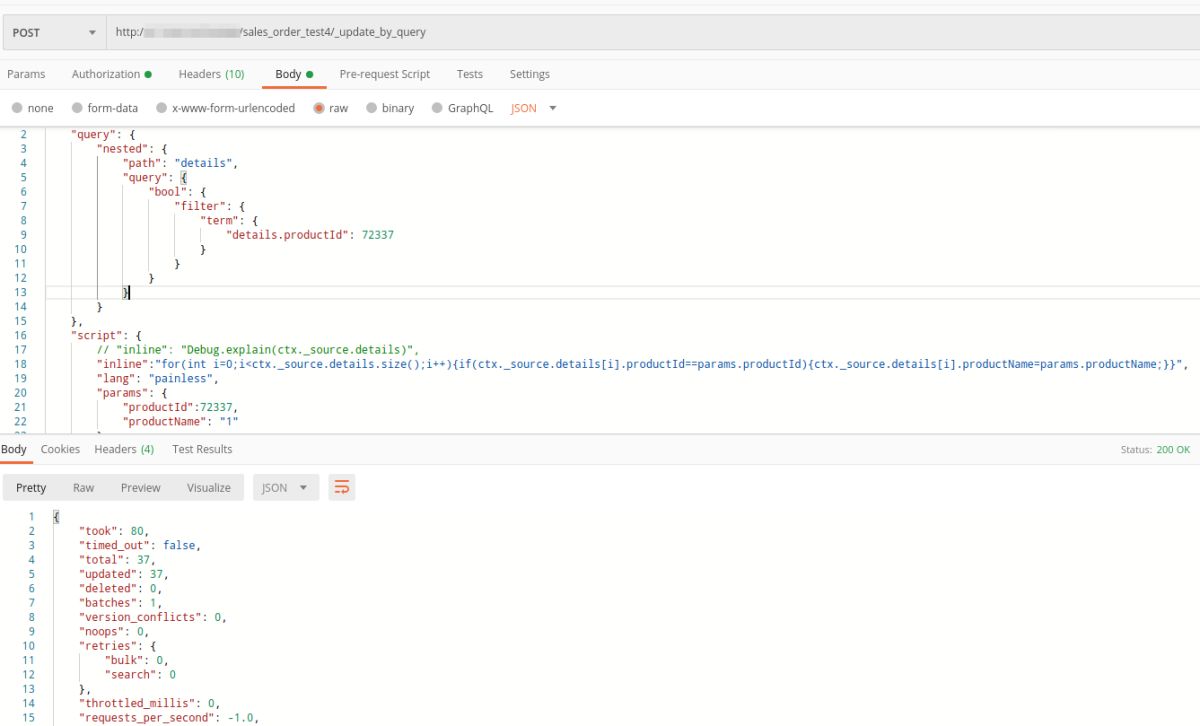Click the "script": { line
Screen dimensions: 1200x726
tap(108, 336)
